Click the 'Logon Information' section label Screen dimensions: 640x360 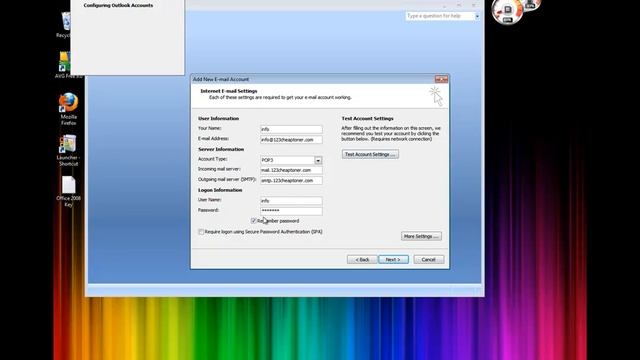220,190
